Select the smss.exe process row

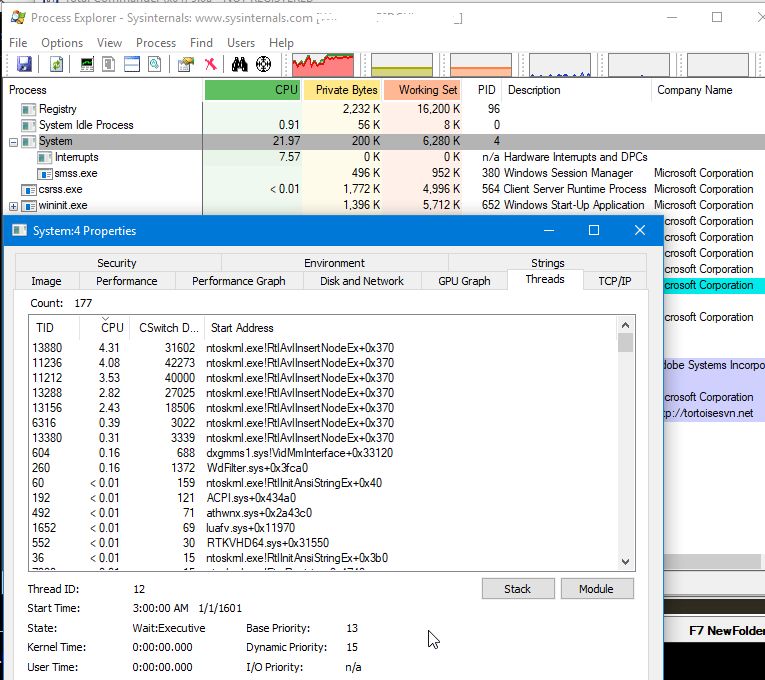pos(382,173)
